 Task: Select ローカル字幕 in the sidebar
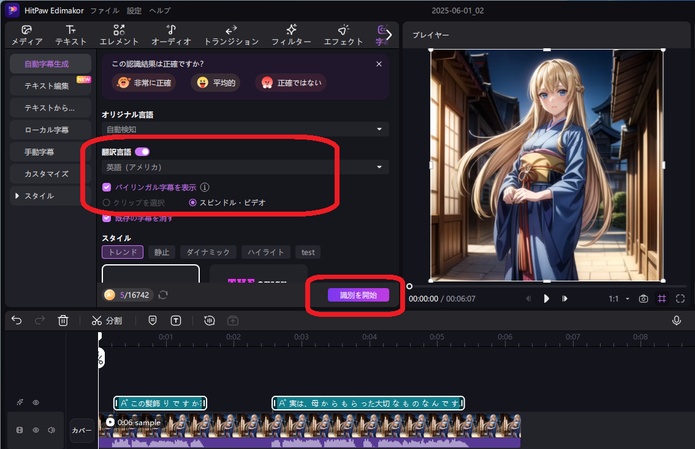(50, 130)
